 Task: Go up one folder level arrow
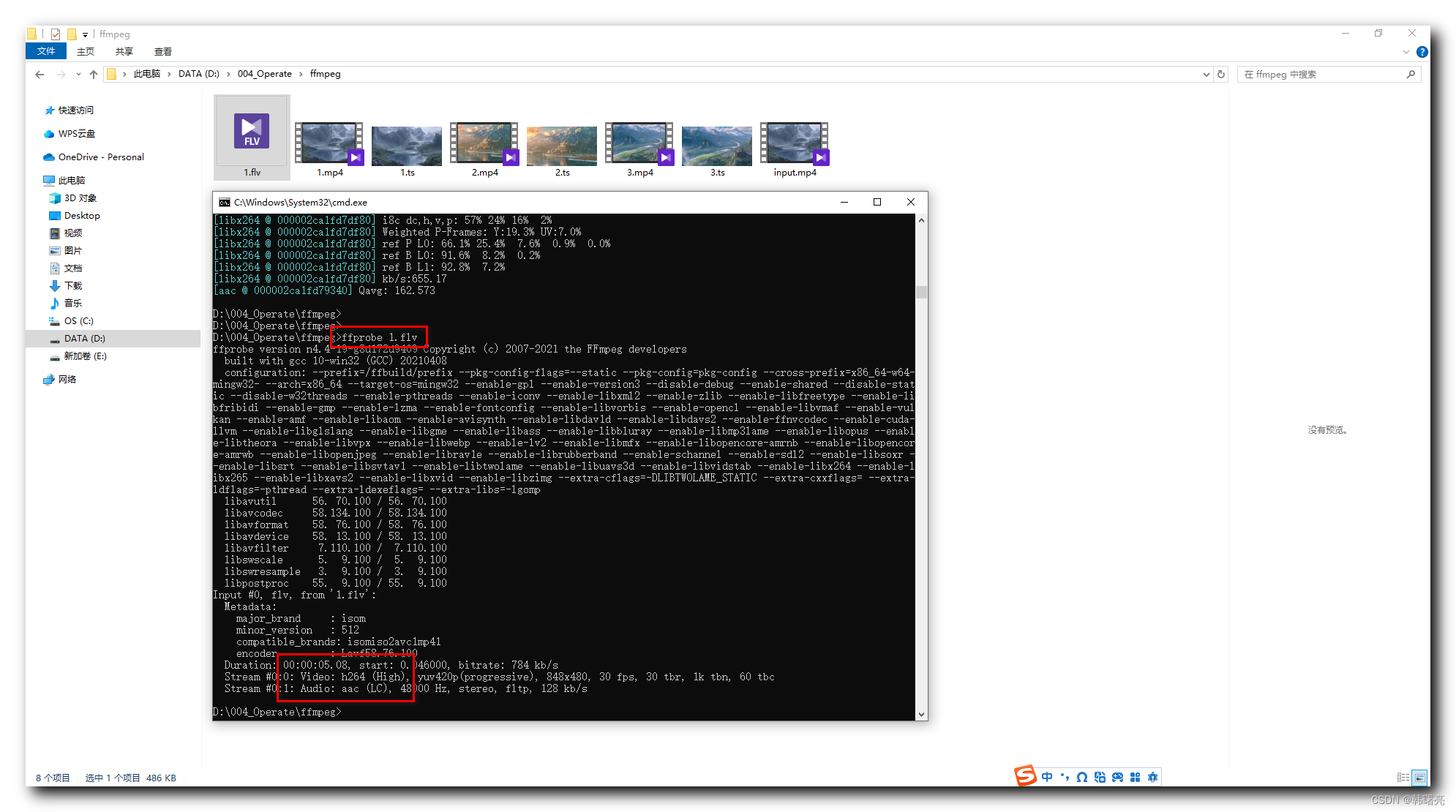click(x=94, y=74)
